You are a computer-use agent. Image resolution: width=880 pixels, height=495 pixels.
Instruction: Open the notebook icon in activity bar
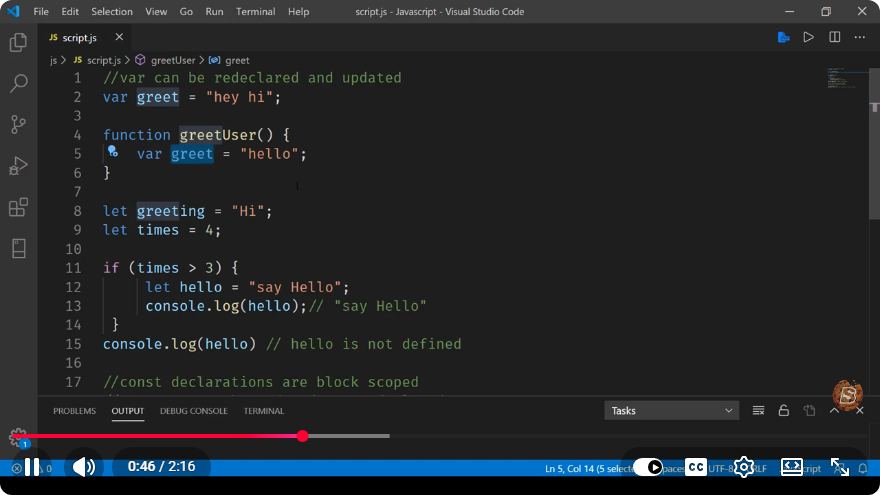19,248
